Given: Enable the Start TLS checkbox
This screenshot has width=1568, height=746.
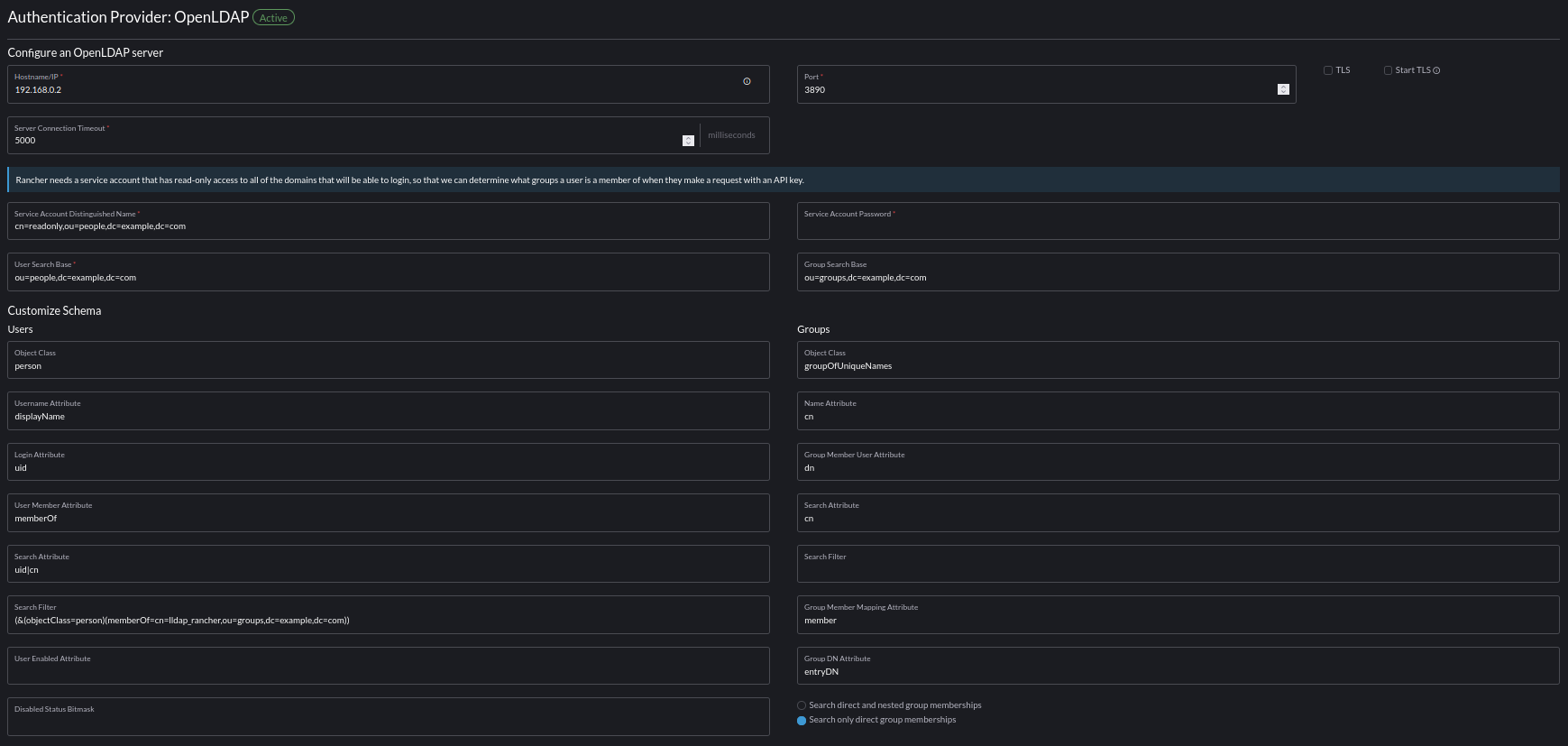Looking at the screenshot, I should point(1388,70).
